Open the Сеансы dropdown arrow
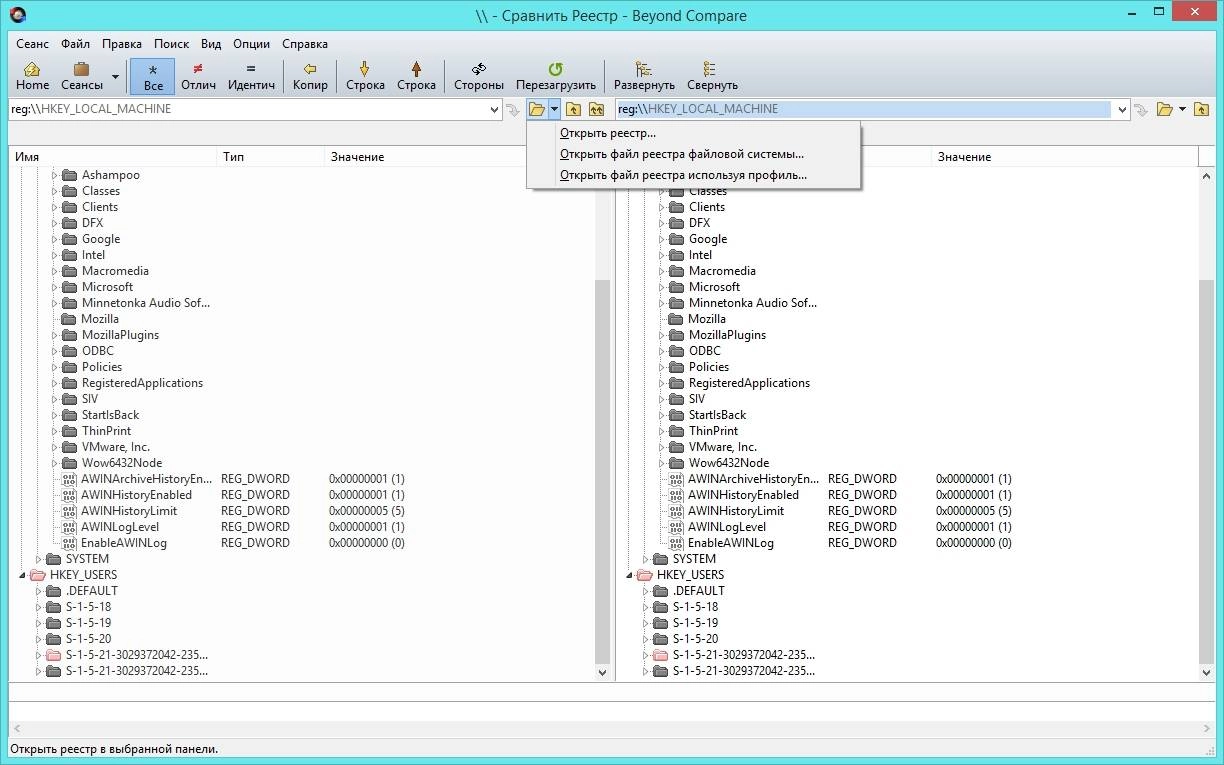Image resolution: width=1224 pixels, height=765 pixels. click(115, 77)
